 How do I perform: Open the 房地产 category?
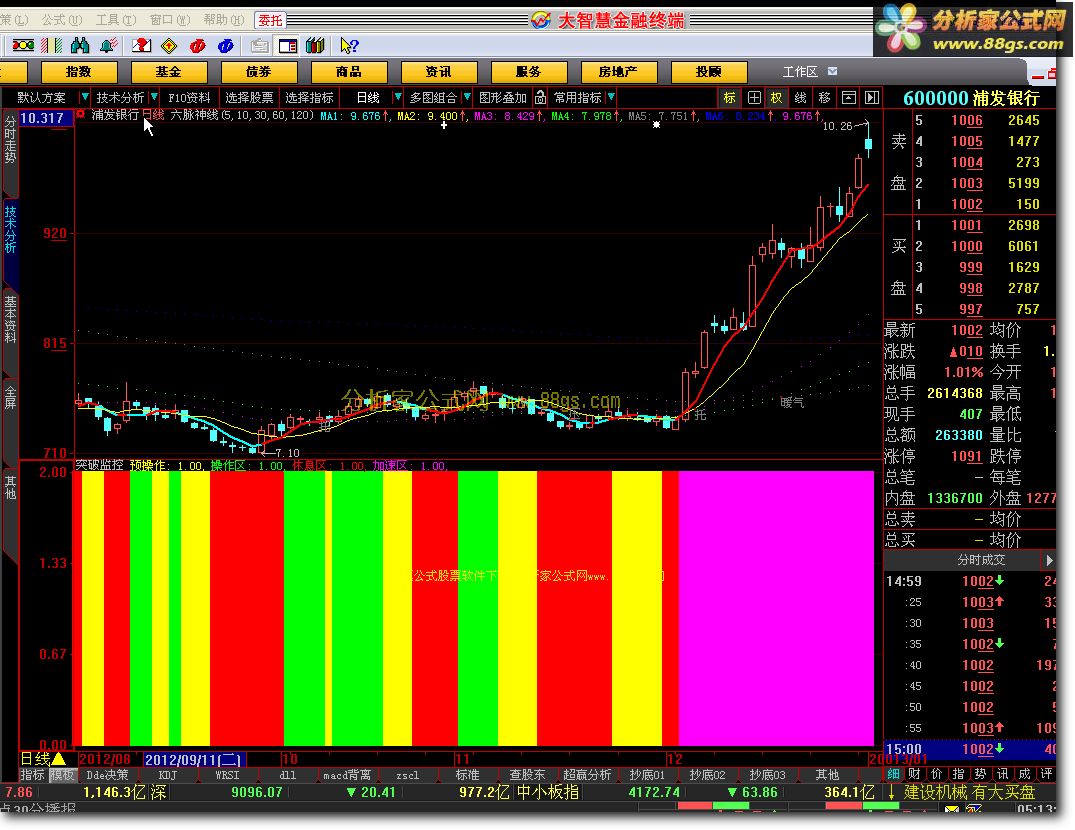(x=618, y=72)
